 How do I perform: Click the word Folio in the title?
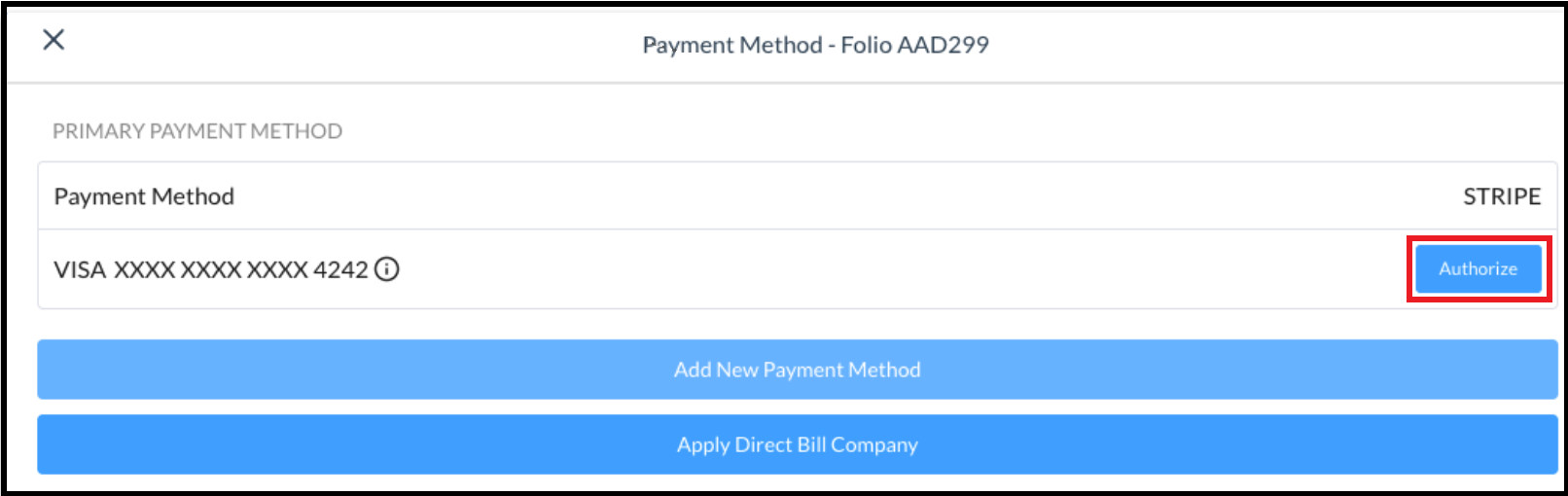point(867,45)
